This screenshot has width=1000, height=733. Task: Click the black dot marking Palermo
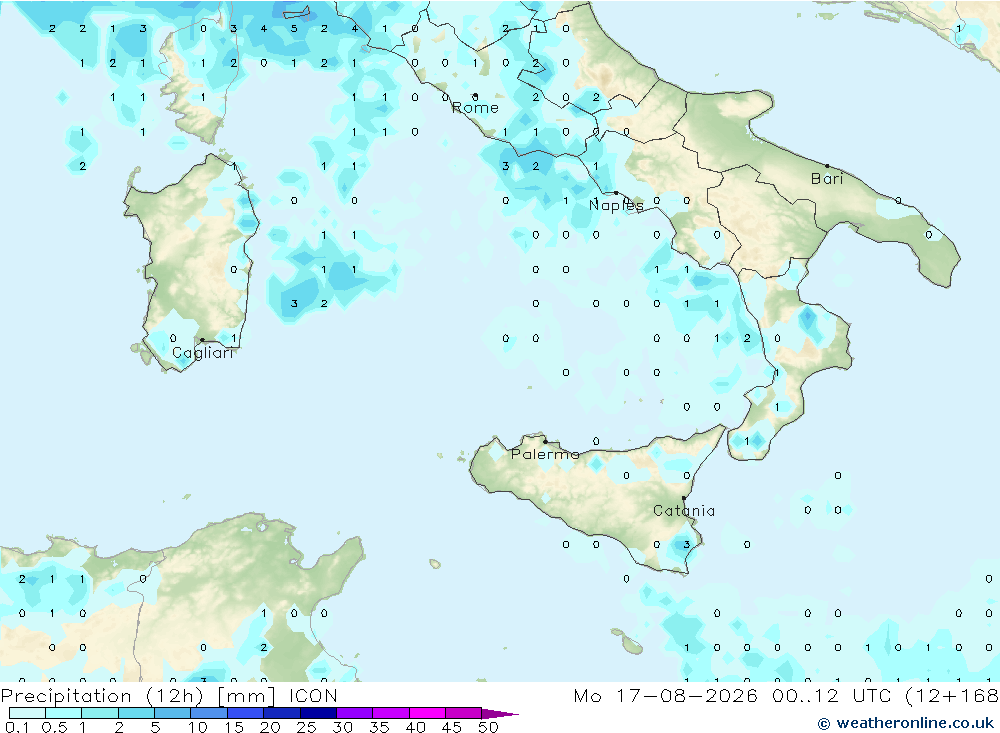click(545, 441)
